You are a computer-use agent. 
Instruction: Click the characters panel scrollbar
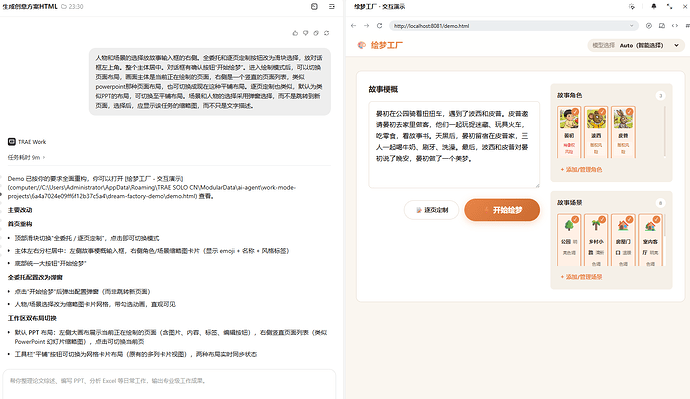(664, 131)
